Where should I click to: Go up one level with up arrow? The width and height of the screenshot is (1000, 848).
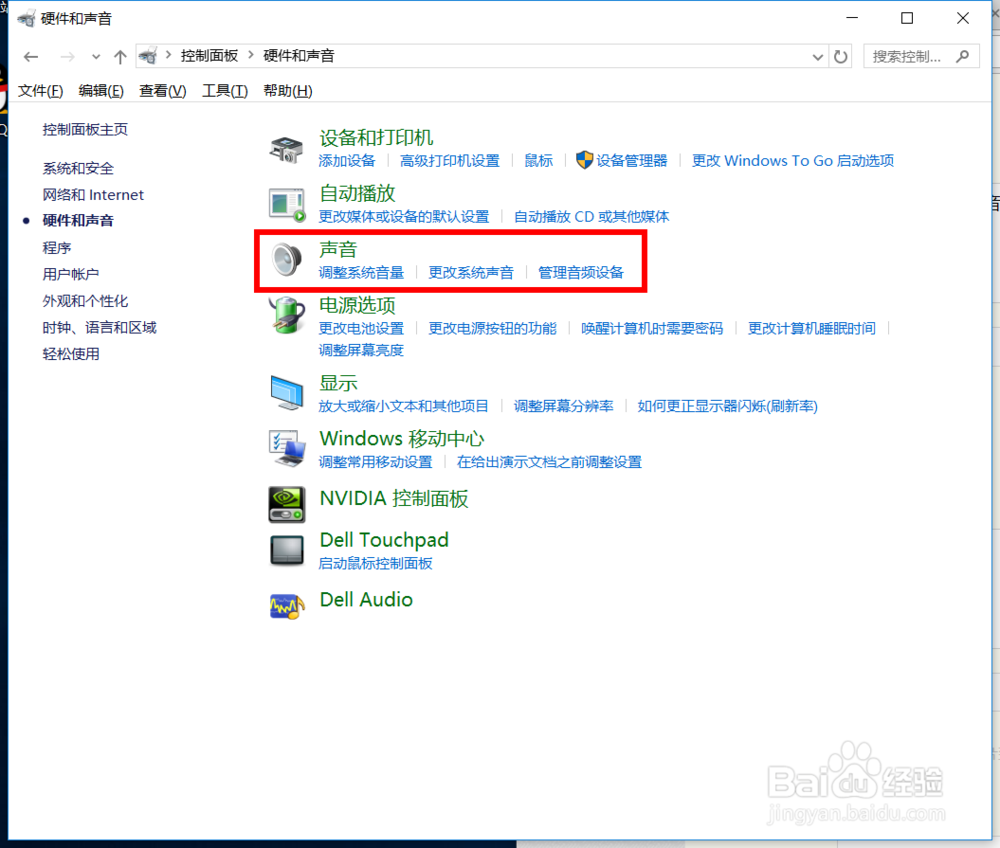tap(120, 57)
